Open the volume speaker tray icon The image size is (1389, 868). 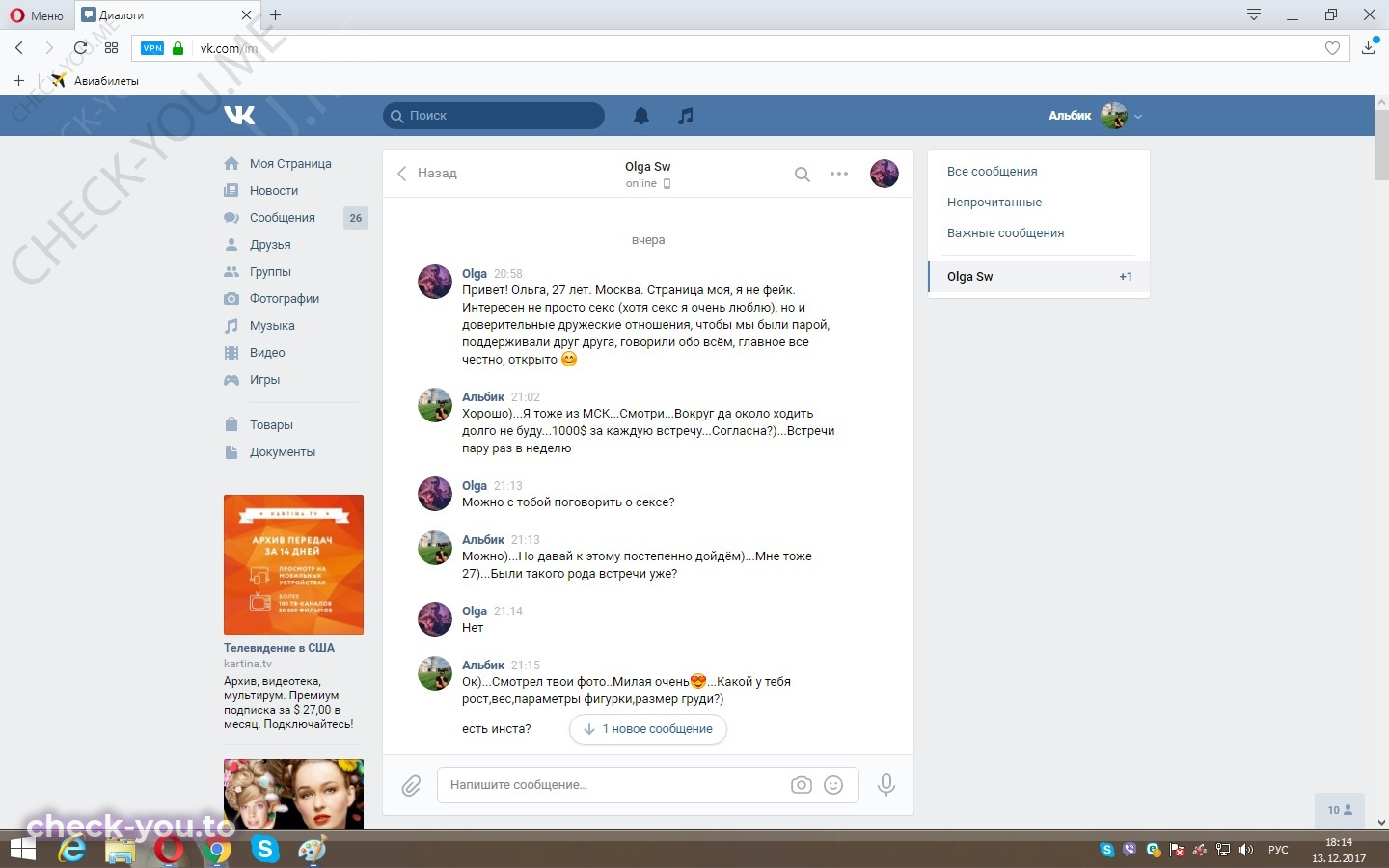[x=1246, y=850]
